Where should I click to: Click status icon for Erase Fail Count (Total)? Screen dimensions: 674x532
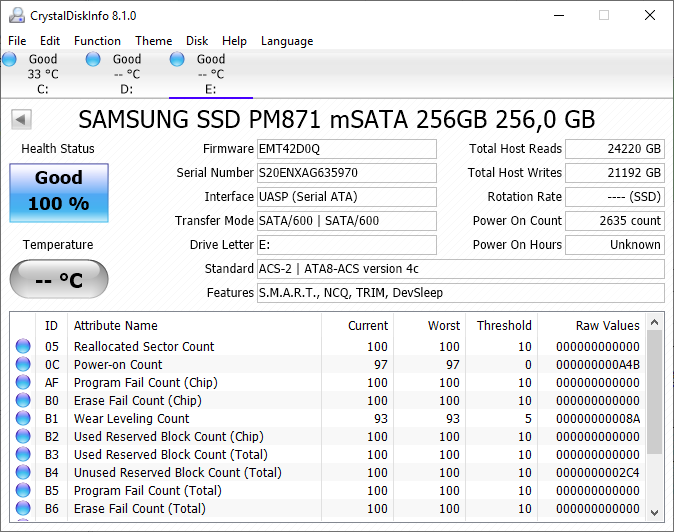[x=23, y=509]
